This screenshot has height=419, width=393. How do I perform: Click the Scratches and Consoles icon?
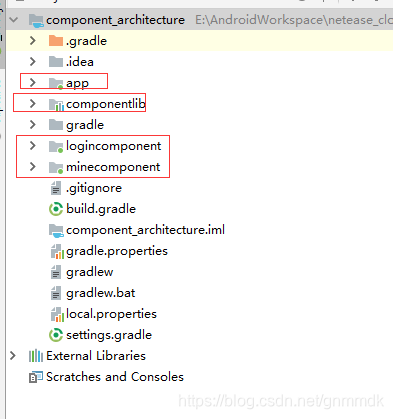point(36,377)
